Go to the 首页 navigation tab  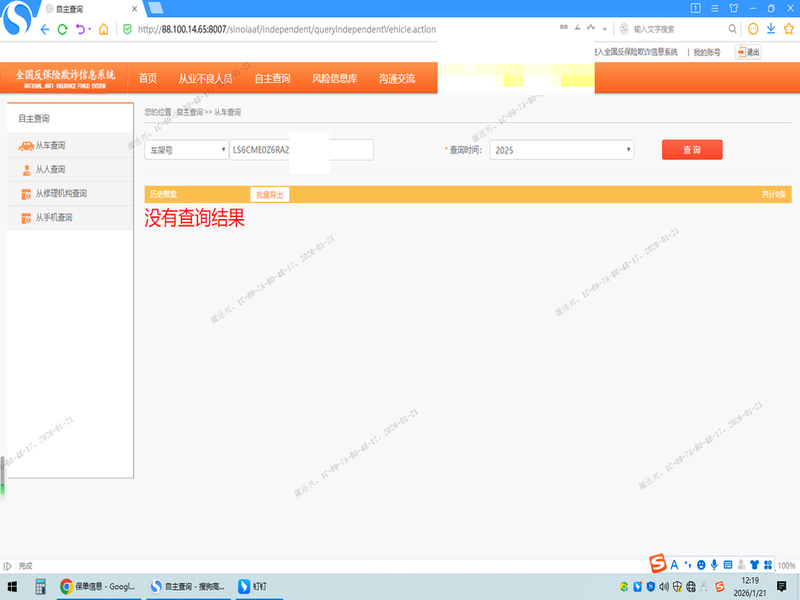pos(148,78)
